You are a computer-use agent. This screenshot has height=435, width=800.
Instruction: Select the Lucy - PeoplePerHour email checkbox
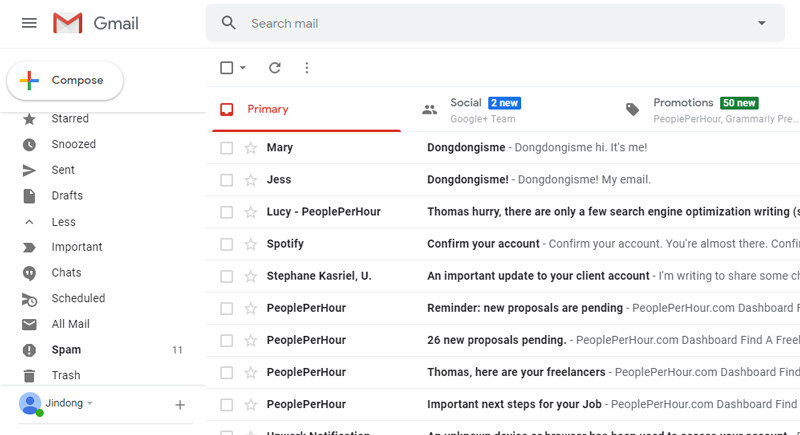tap(226, 212)
